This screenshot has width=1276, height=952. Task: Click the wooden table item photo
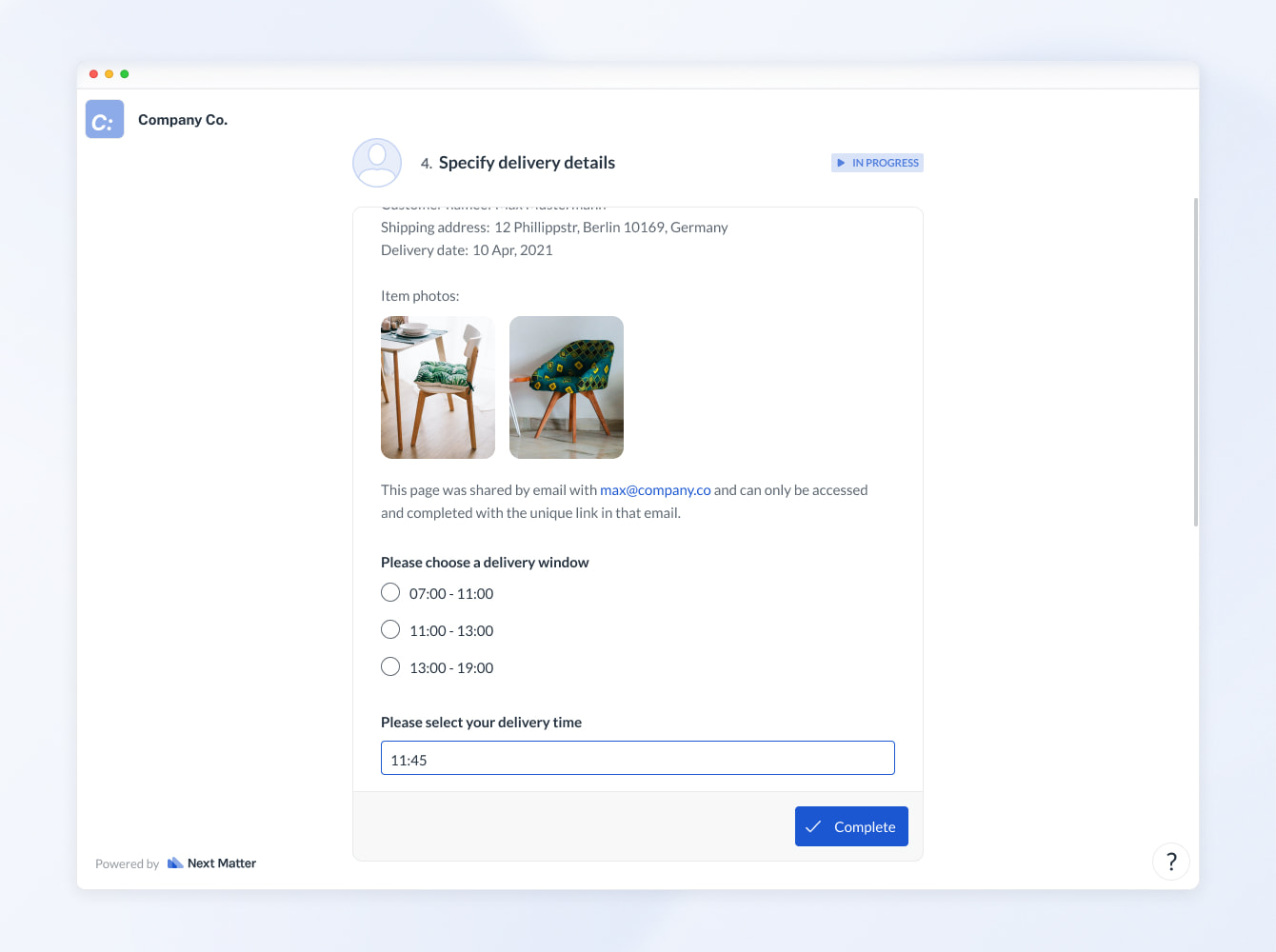coord(437,387)
